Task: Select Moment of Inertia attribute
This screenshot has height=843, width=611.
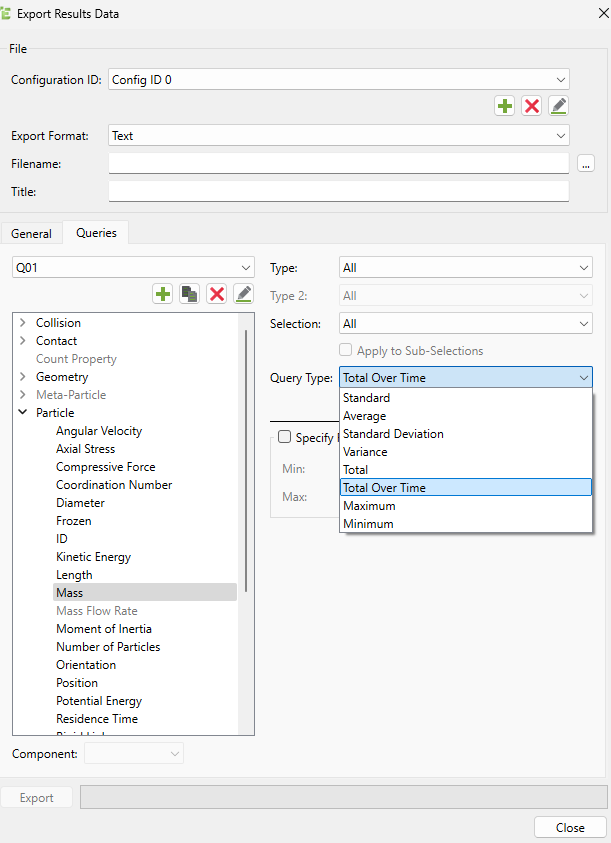Action: [104, 628]
